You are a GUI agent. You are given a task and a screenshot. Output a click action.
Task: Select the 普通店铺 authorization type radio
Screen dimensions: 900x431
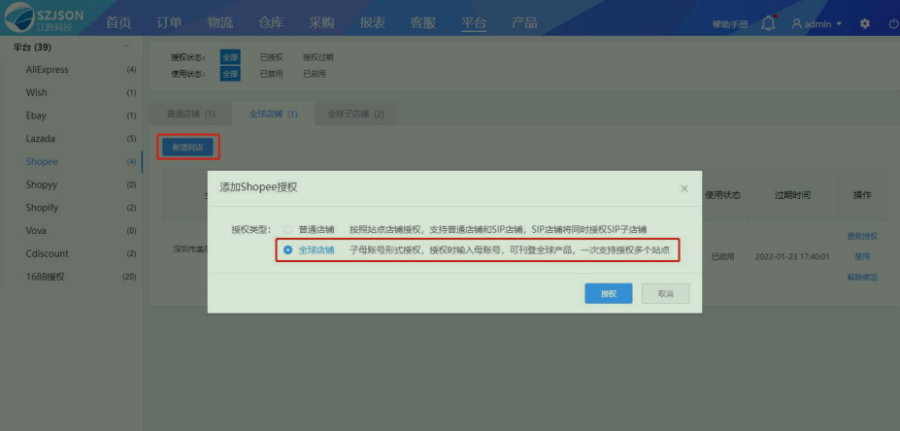pos(288,230)
